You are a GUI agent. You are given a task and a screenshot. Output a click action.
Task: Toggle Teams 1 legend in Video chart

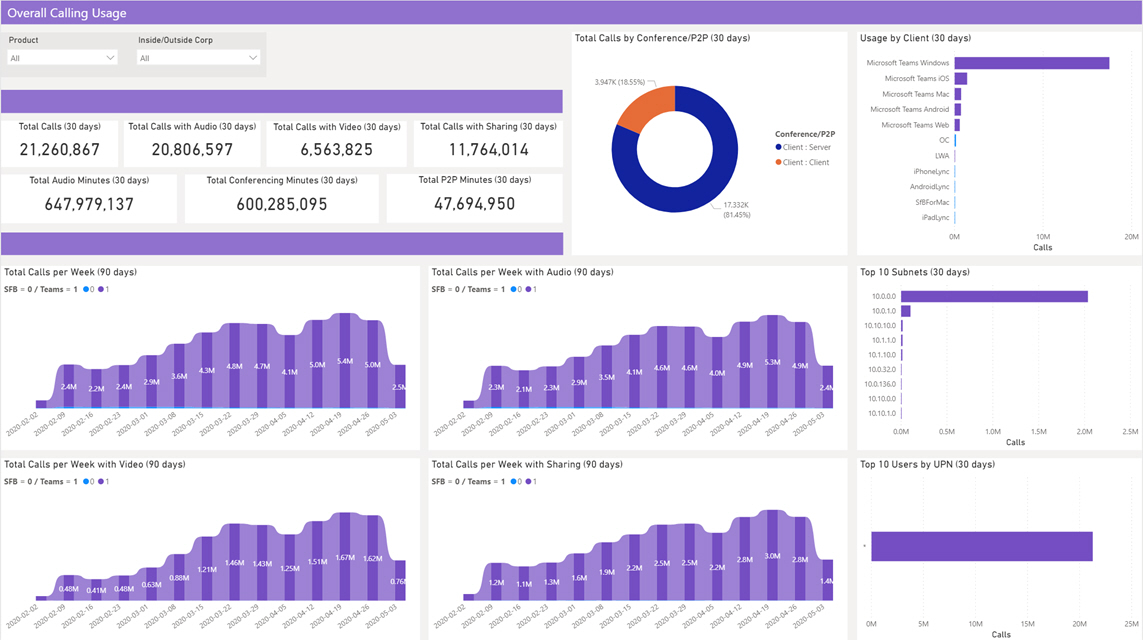coord(104,482)
